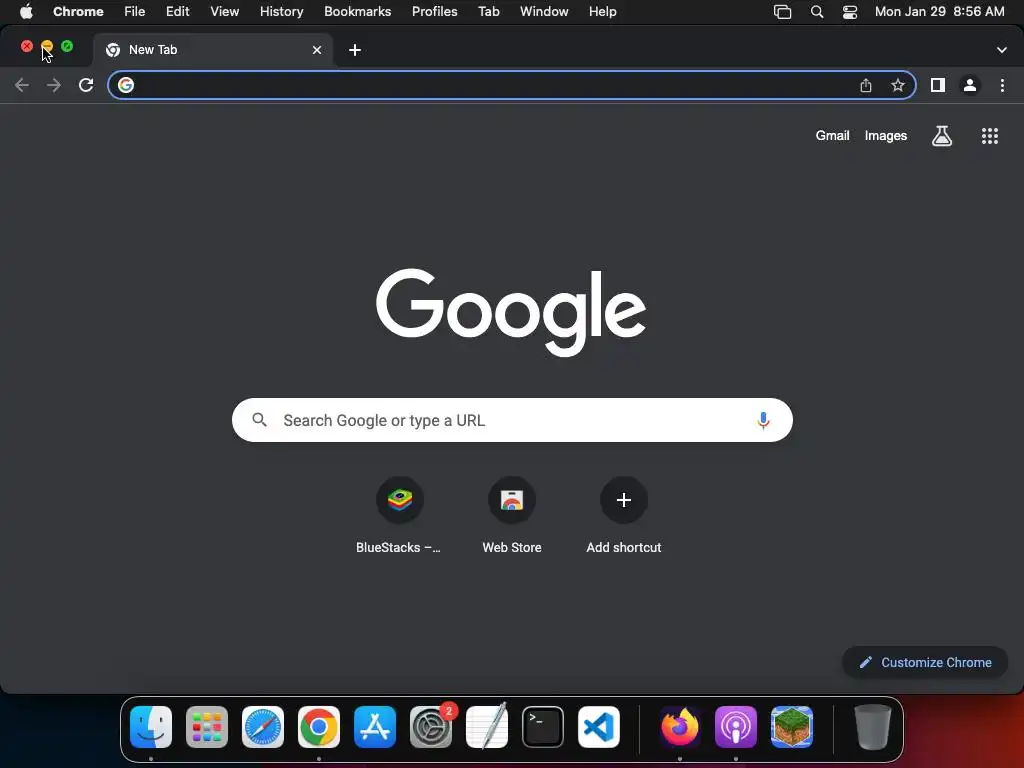Open Control Center in menu bar
Screen dimensions: 1024x768
(x=850, y=12)
